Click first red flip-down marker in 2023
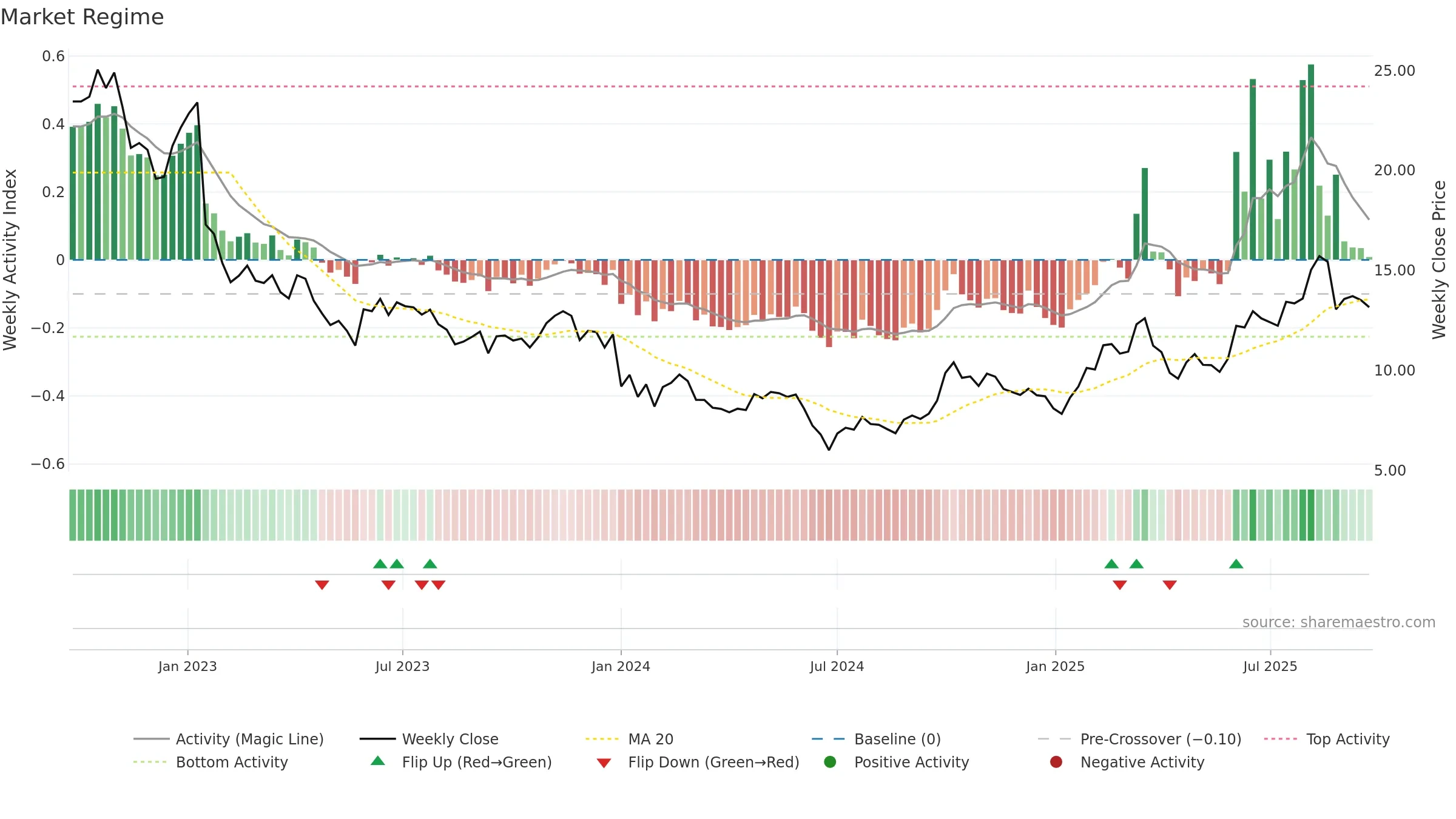 point(322,585)
